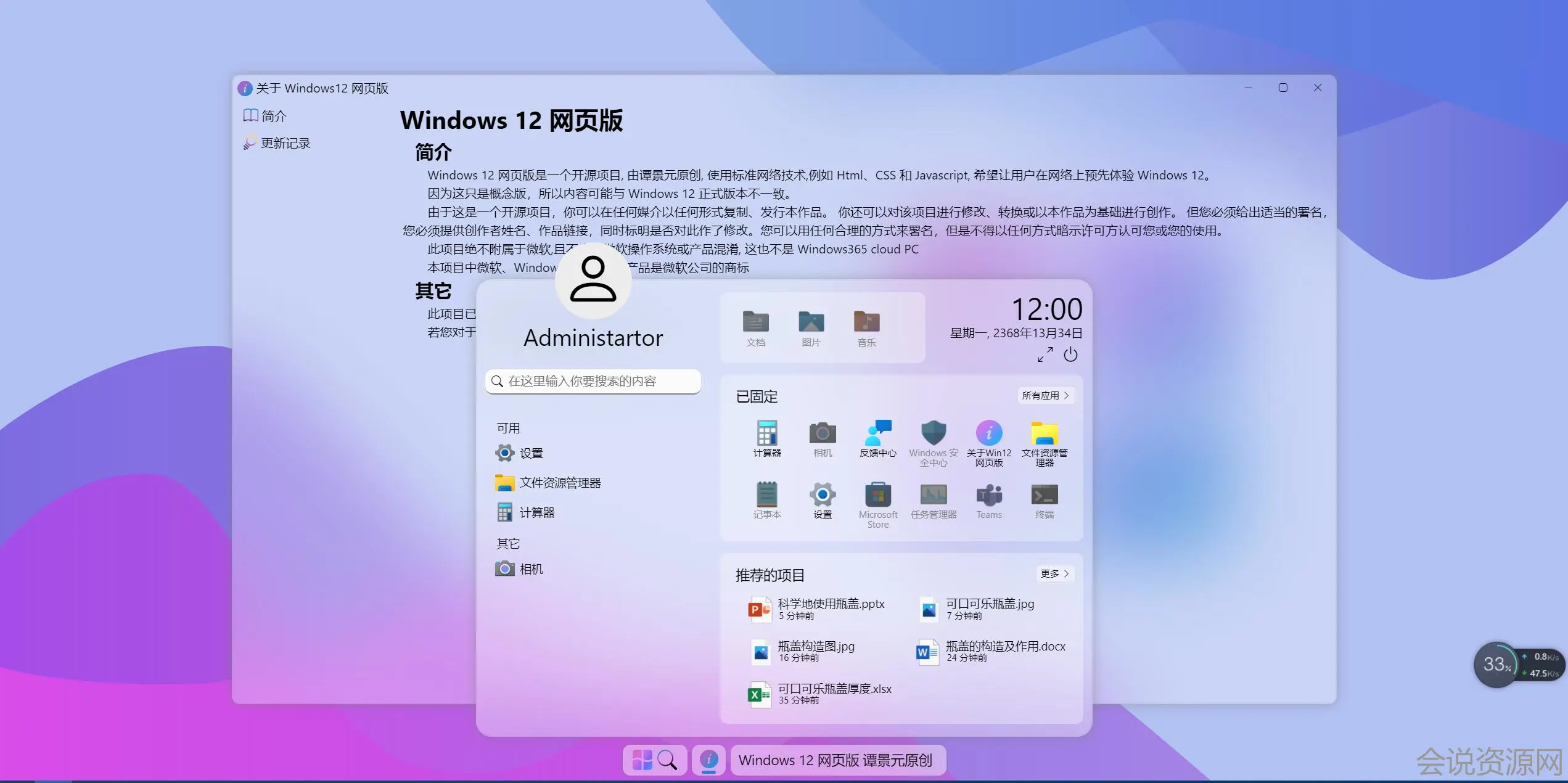This screenshot has height=783, width=1568.
Task: Expand More recommended items
Action: (1054, 573)
